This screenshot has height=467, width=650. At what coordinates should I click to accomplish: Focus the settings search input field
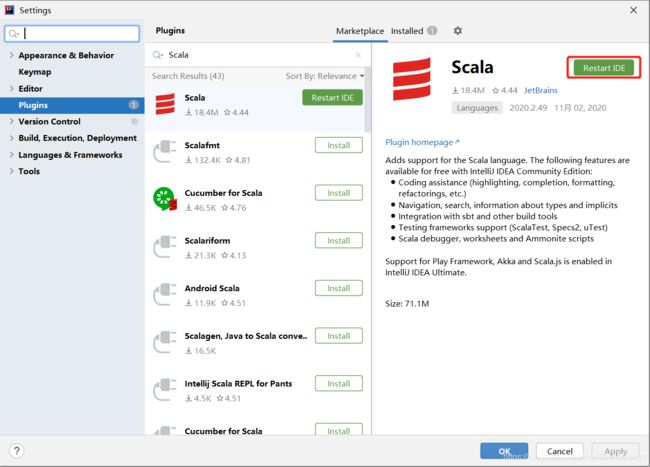[x=72, y=34]
